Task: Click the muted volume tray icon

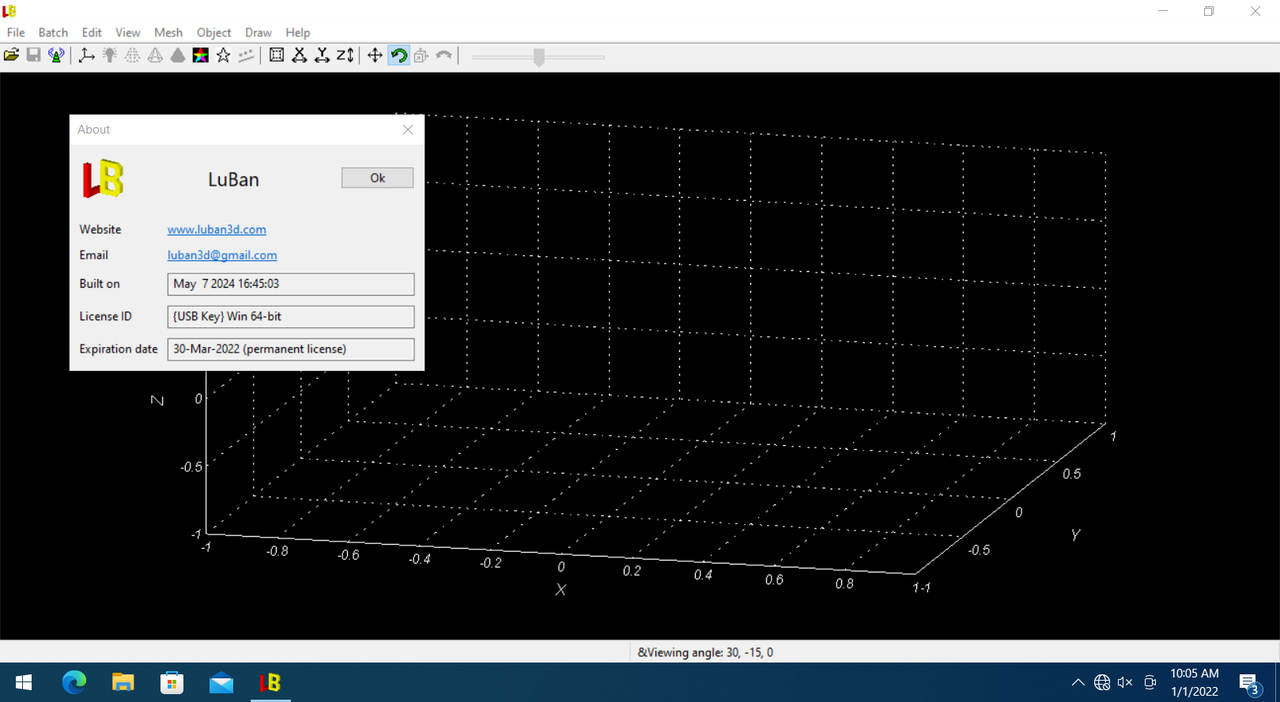Action: pos(1125,682)
